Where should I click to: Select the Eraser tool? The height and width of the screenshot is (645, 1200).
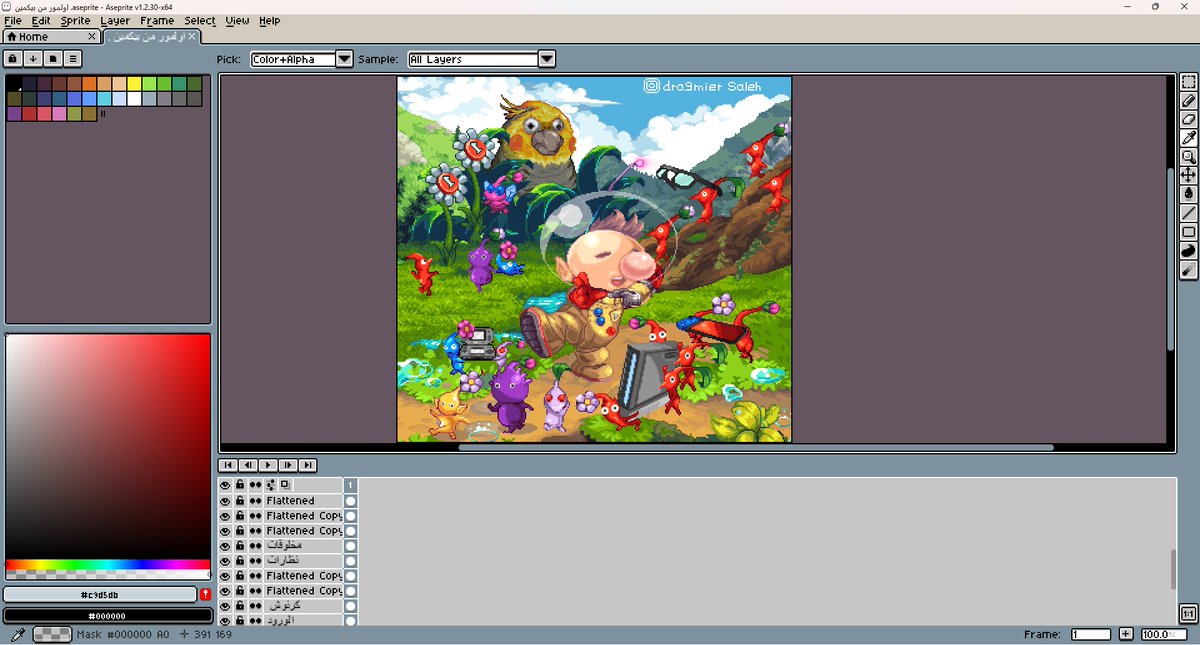pyautogui.click(x=1189, y=119)
